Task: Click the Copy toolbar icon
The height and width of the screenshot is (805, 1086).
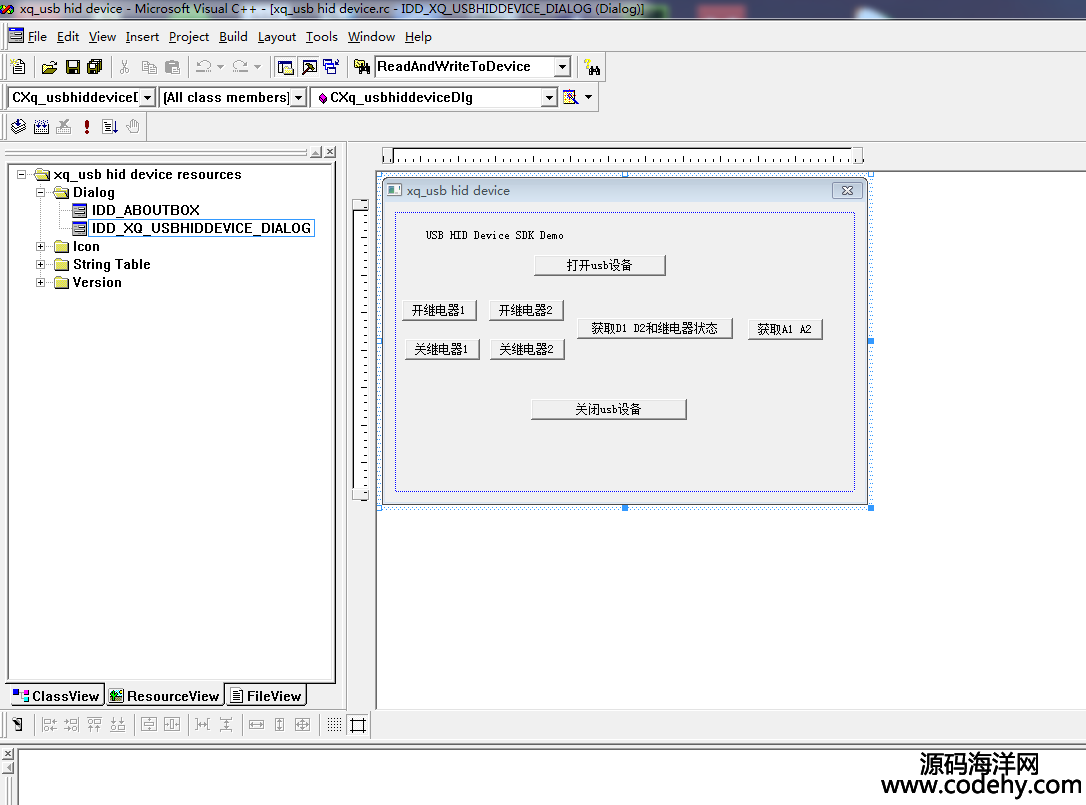Action: tap(148, 67)
